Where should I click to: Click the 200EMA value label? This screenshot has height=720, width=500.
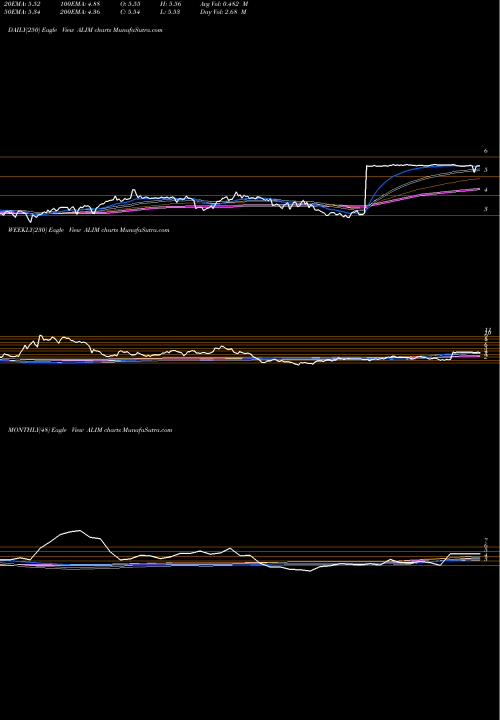(x=80, y=12)
